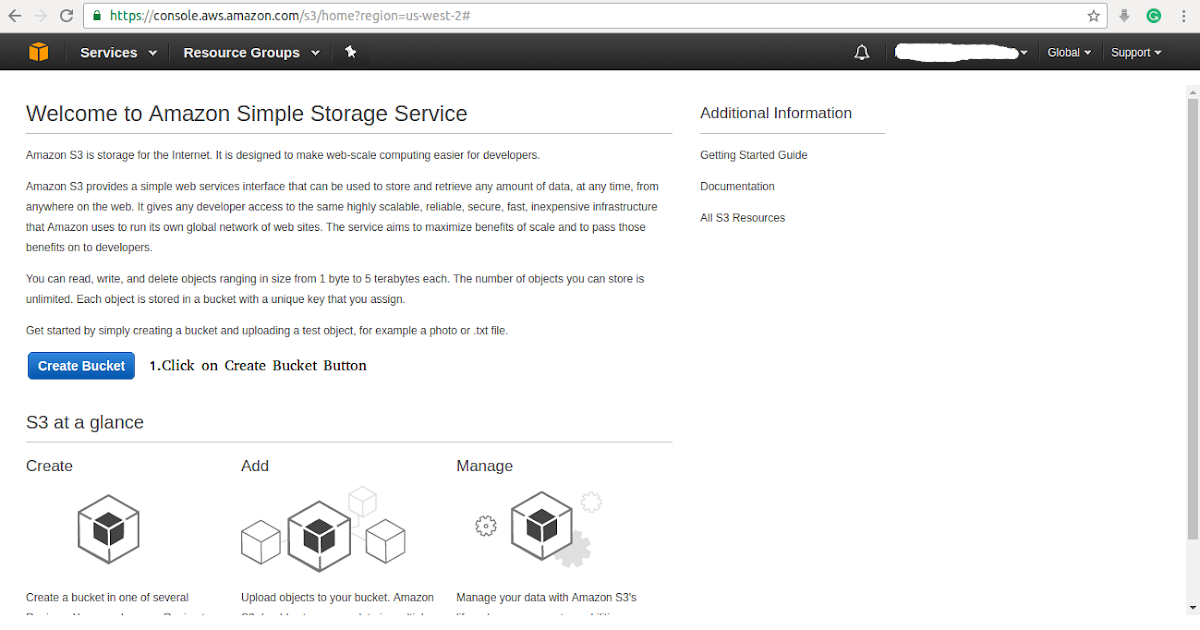Image resolution: width=1200 pixels, height=630 pixels.
Task: Click the browser downloads arrow icon
Action: (1125, 16)
